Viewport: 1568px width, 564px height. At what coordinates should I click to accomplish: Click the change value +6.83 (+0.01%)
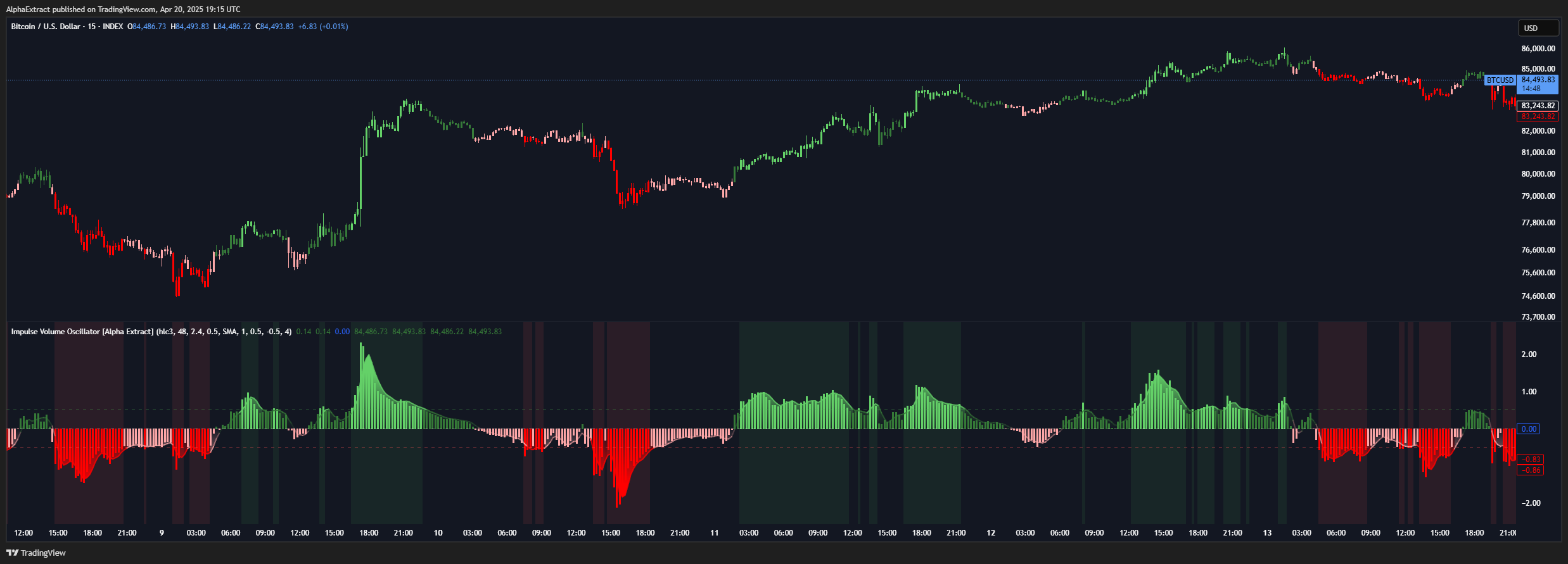323,27
